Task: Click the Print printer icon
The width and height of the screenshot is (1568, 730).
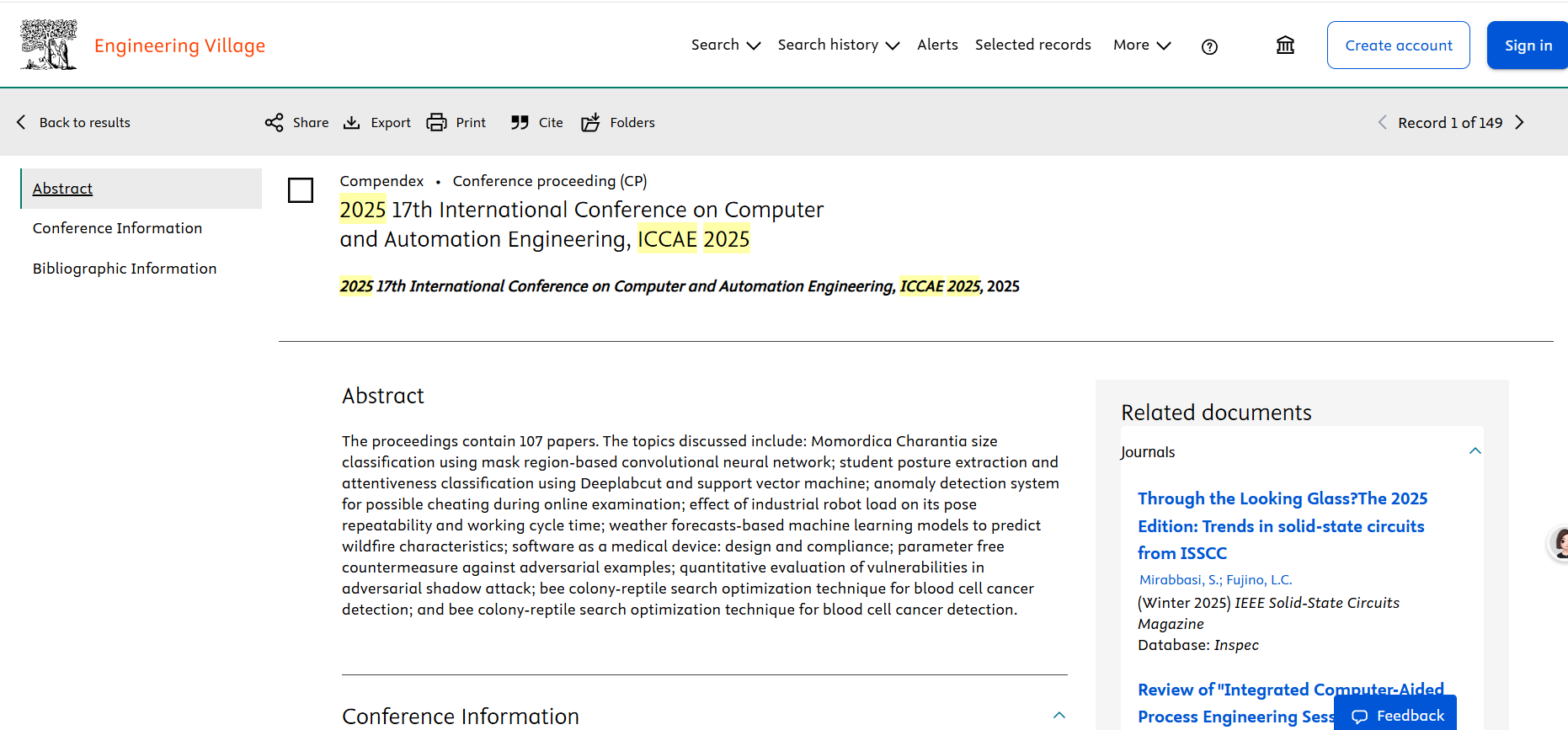Action: click(436, 123)
